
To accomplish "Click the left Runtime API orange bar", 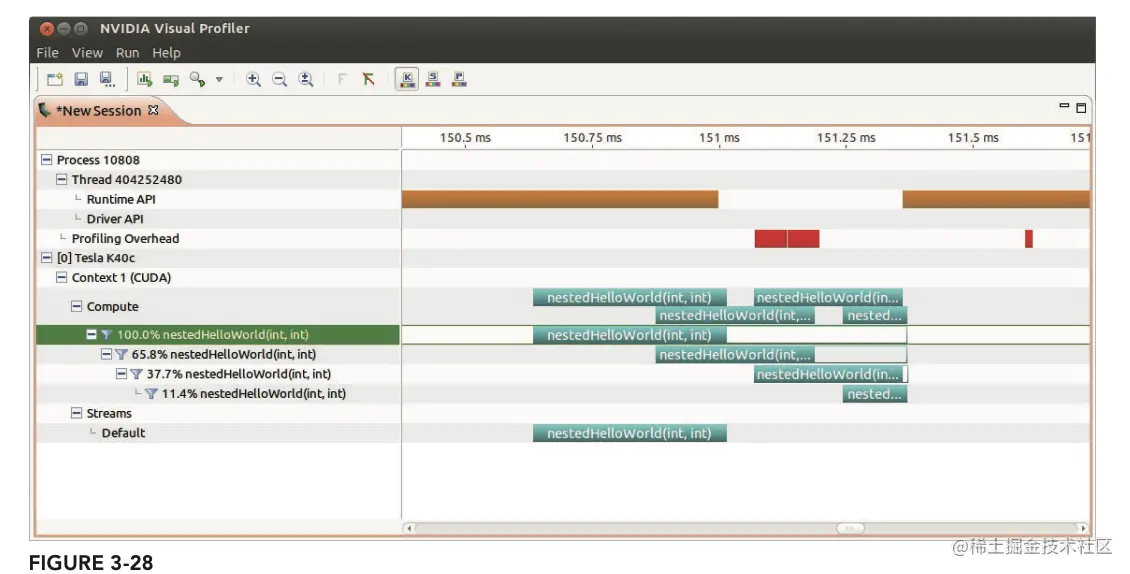I will click(560, 199).
